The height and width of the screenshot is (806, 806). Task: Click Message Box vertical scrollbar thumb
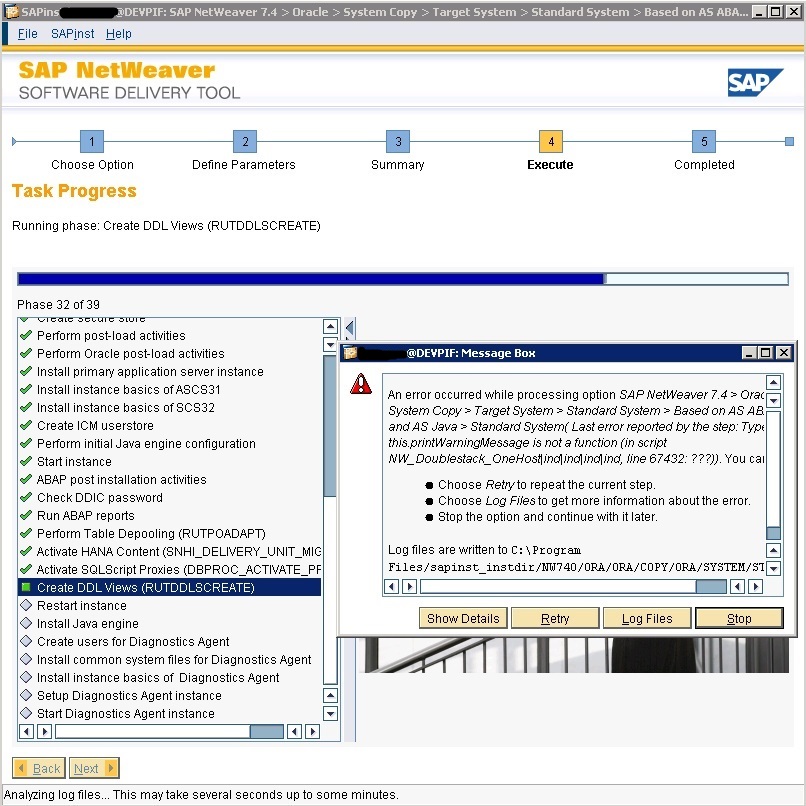point(773,533)
